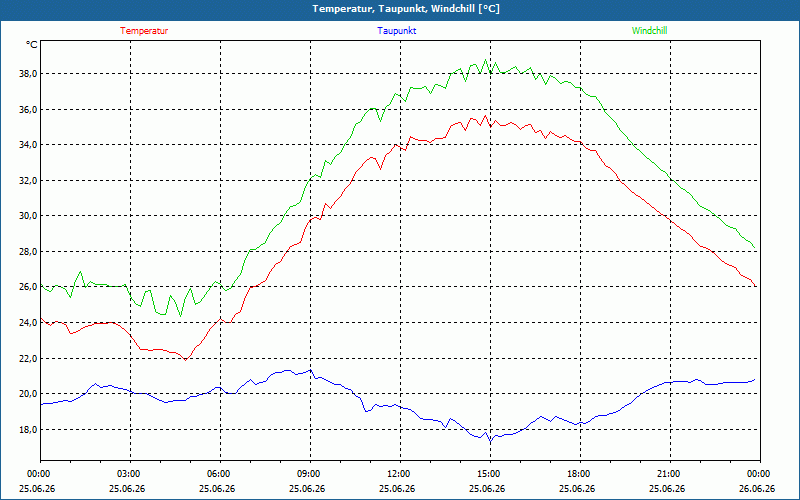Screen dimensions: 800x500
Task: Click the green Windchill peak near 15:00
Action: (485, 60)
